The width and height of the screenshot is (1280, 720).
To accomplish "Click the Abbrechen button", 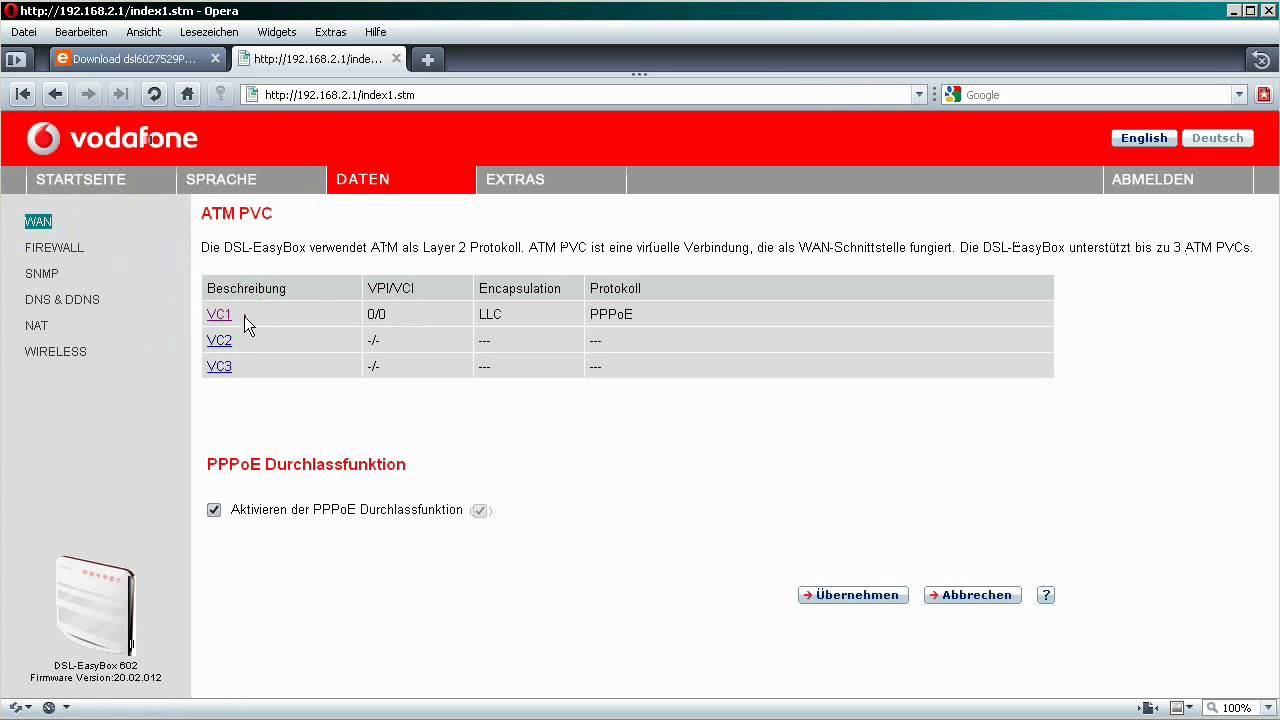I will (973, 595).
